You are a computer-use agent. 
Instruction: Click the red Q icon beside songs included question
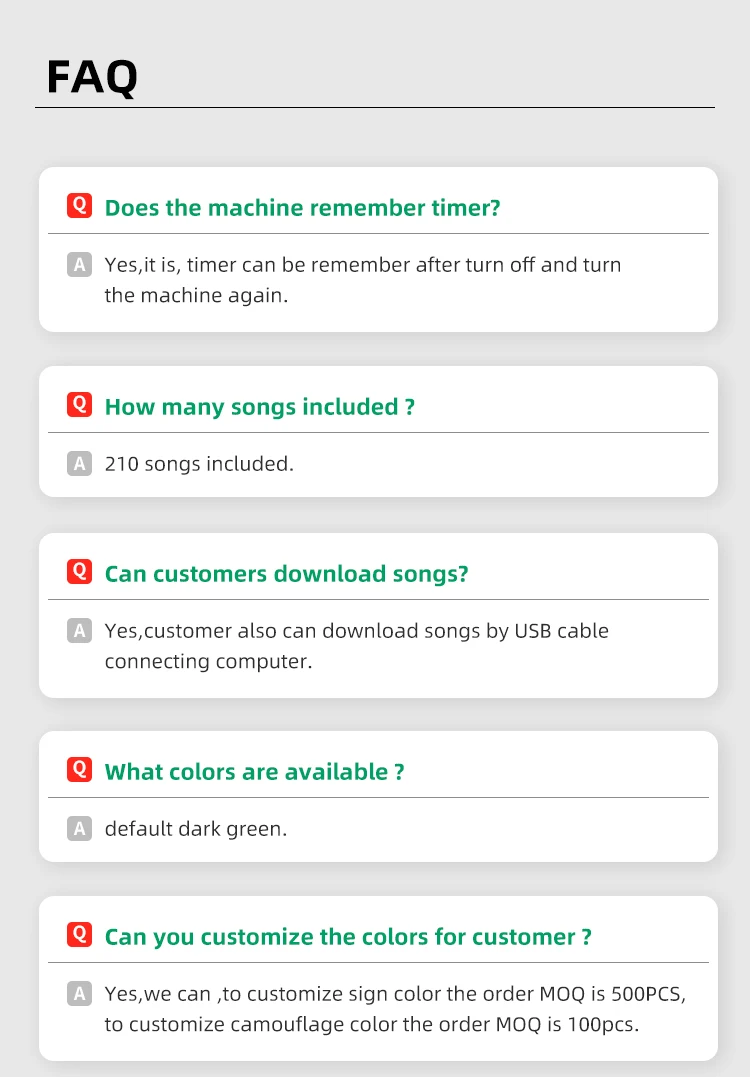pyautogui.click(x=79, y=405)
